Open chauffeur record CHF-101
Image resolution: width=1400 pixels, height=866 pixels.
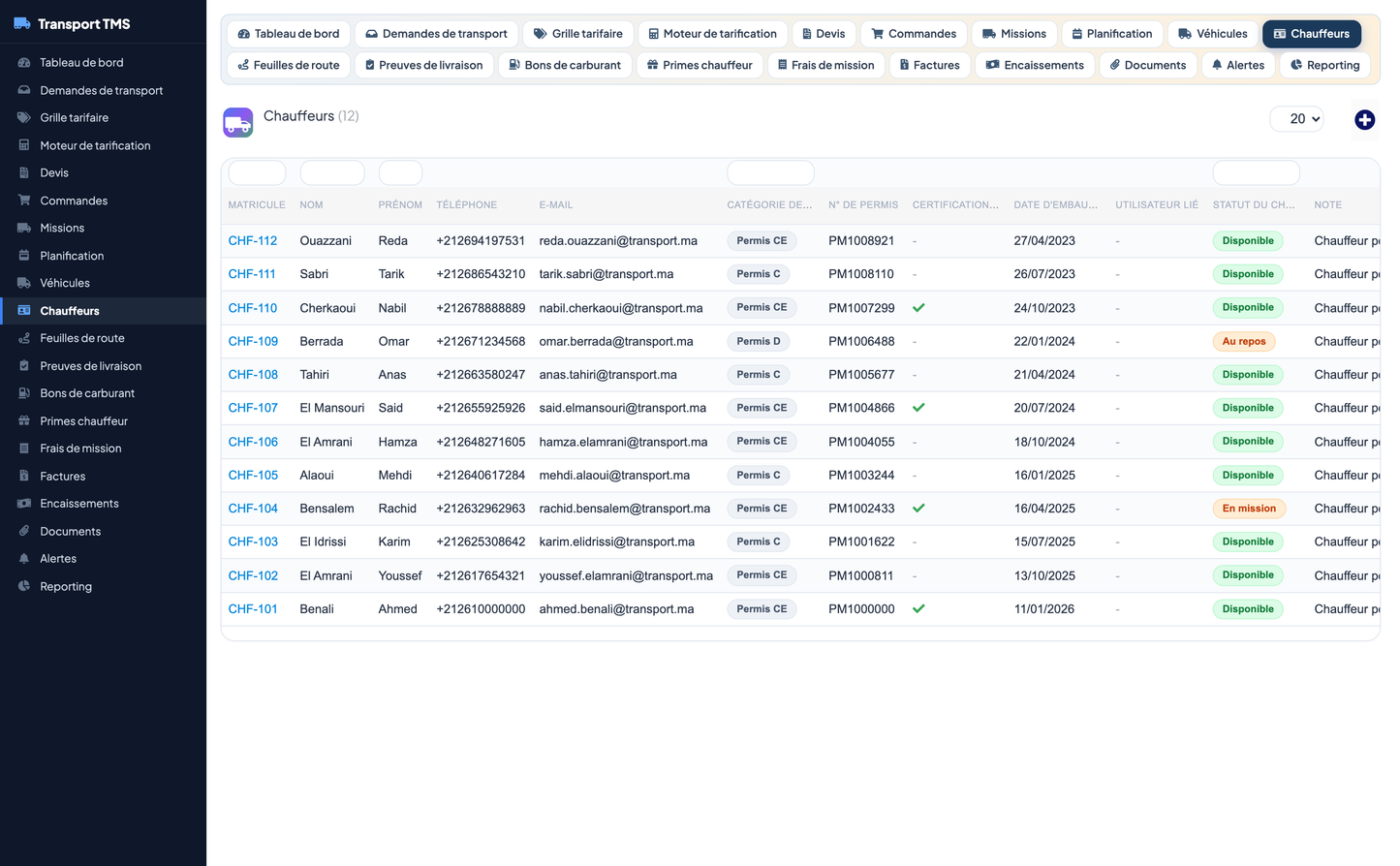tap(253, 609)
